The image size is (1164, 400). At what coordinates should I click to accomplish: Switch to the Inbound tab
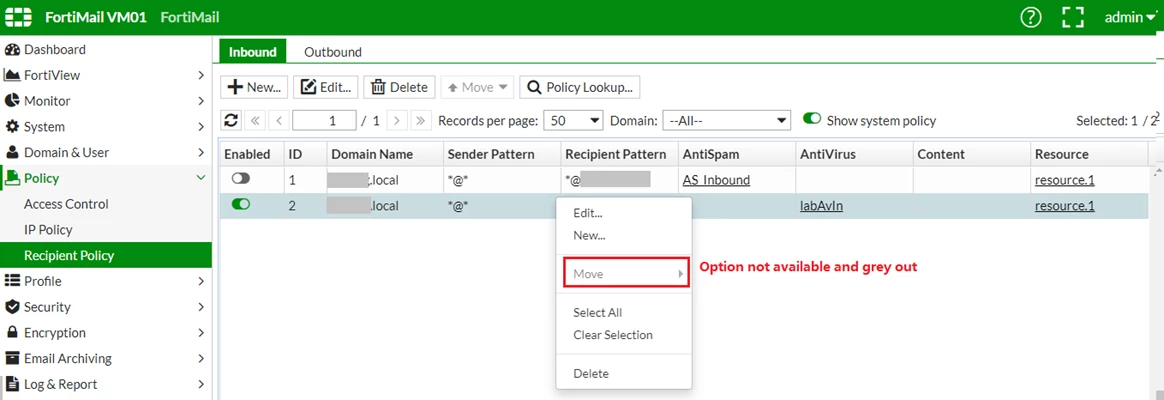(x=252, y=52)
